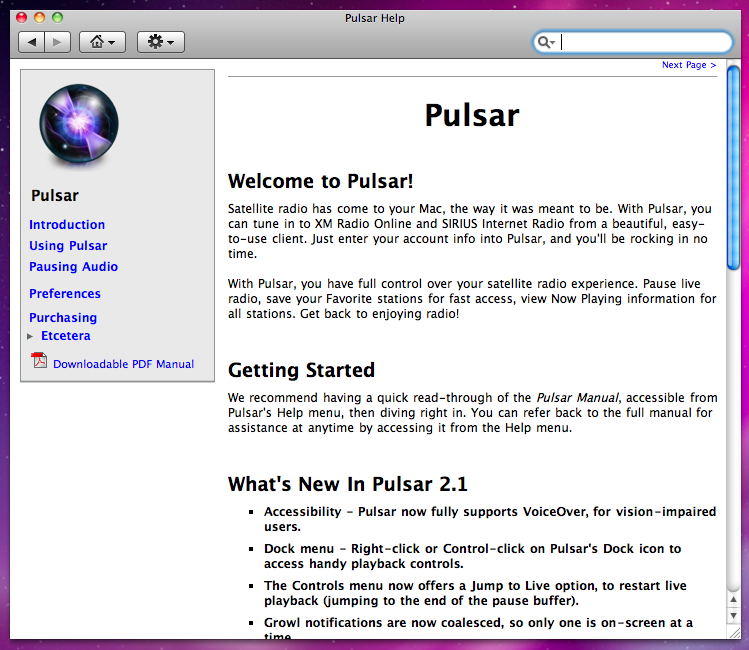Click the window resize grip corner

pyautogui.click(x=733, y=632)
